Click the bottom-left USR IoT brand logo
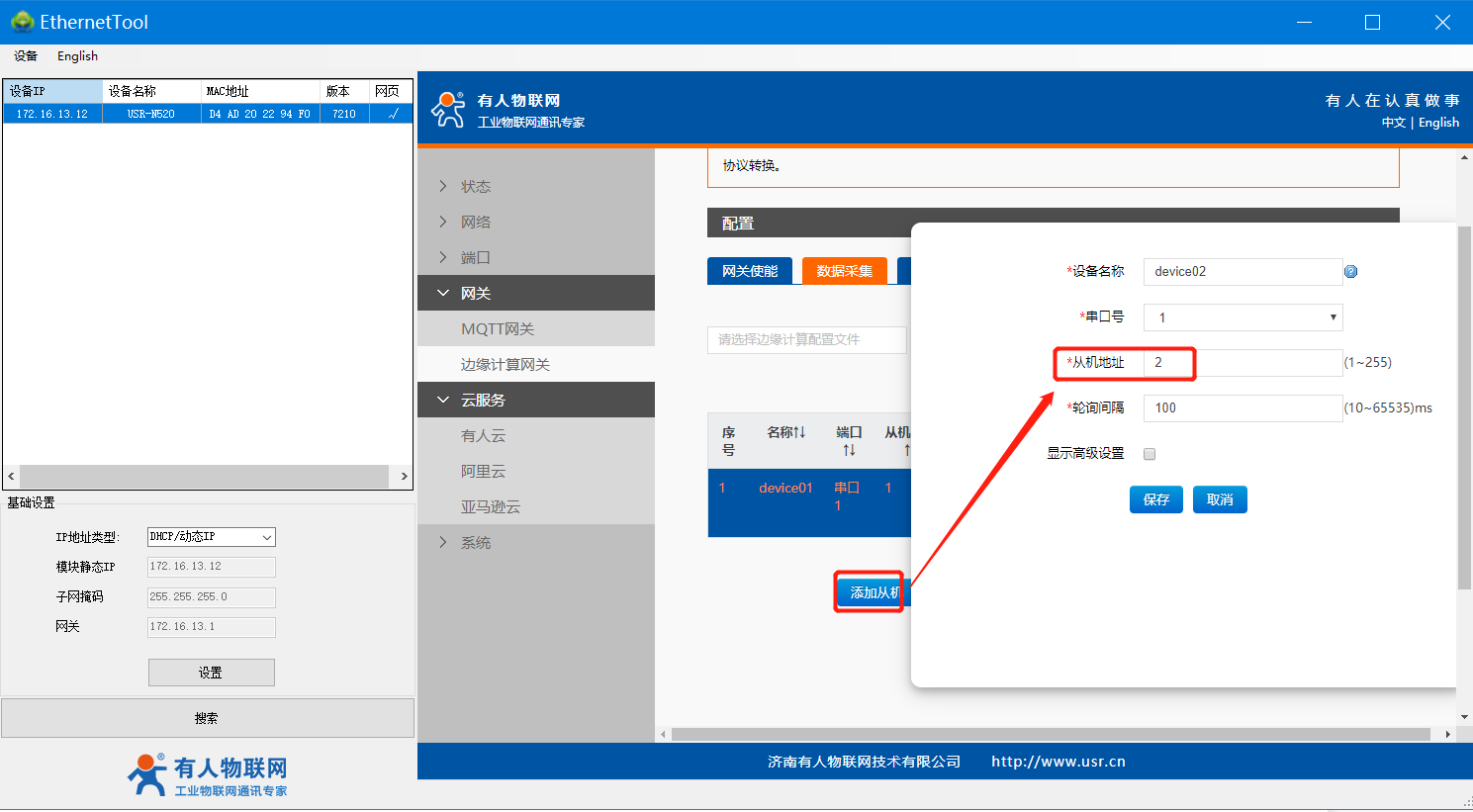 tap(208, 774)
